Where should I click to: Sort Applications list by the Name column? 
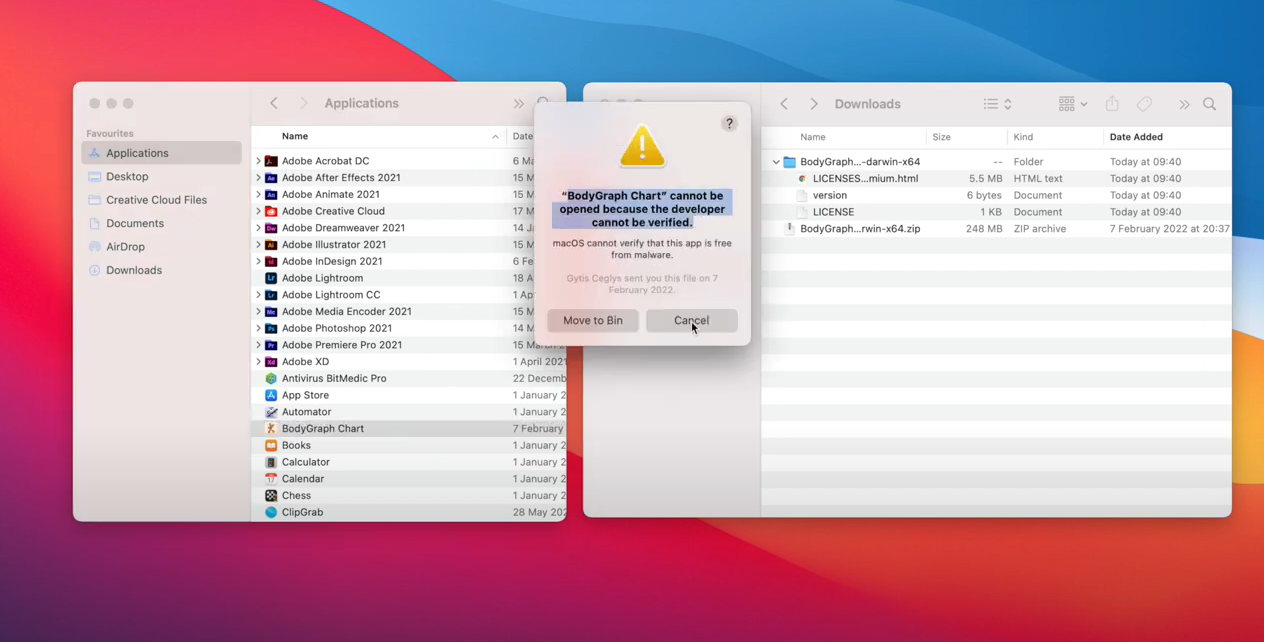point(380,136)
